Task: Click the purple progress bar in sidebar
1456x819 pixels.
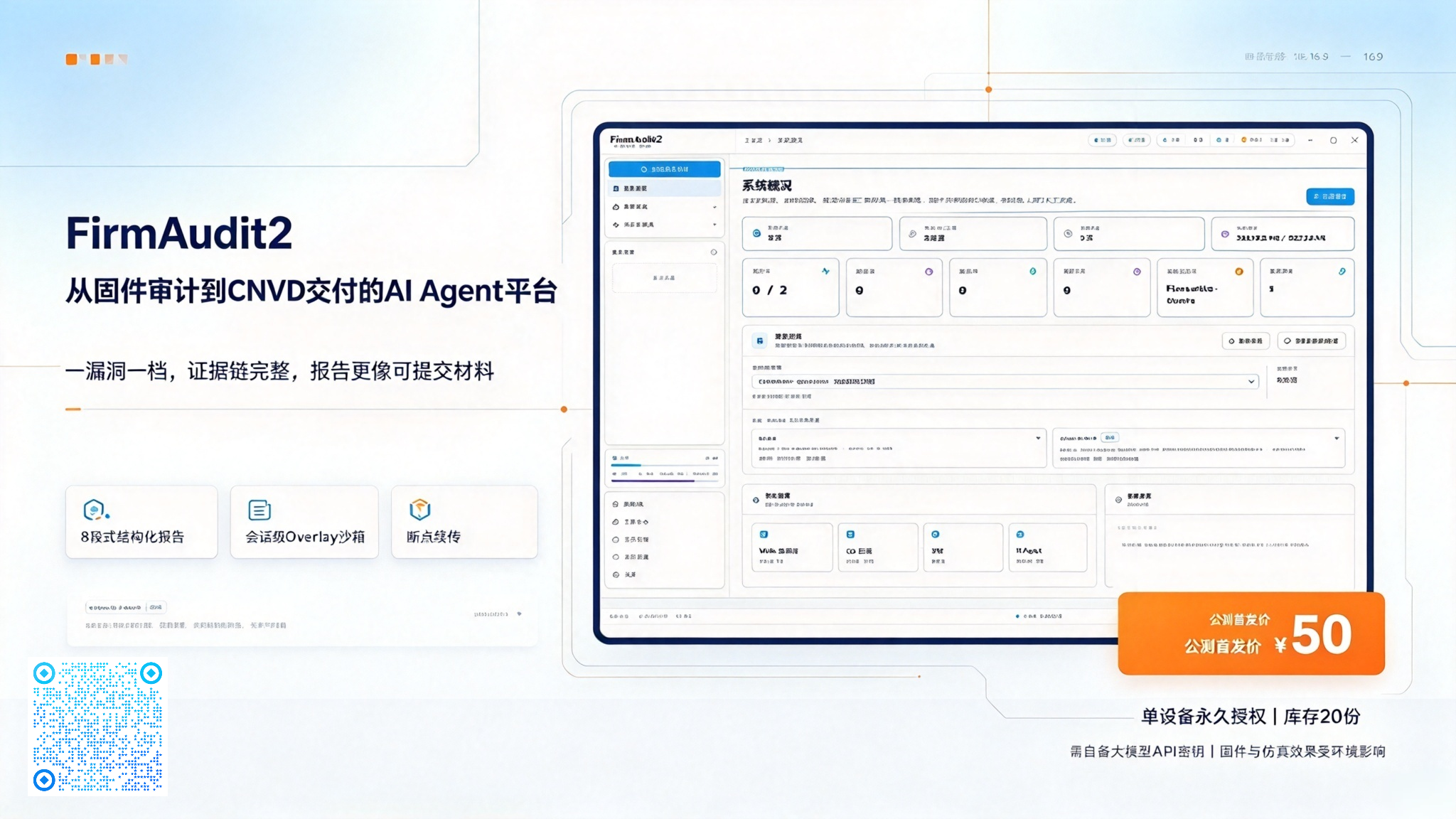Action: click(653, 481)
